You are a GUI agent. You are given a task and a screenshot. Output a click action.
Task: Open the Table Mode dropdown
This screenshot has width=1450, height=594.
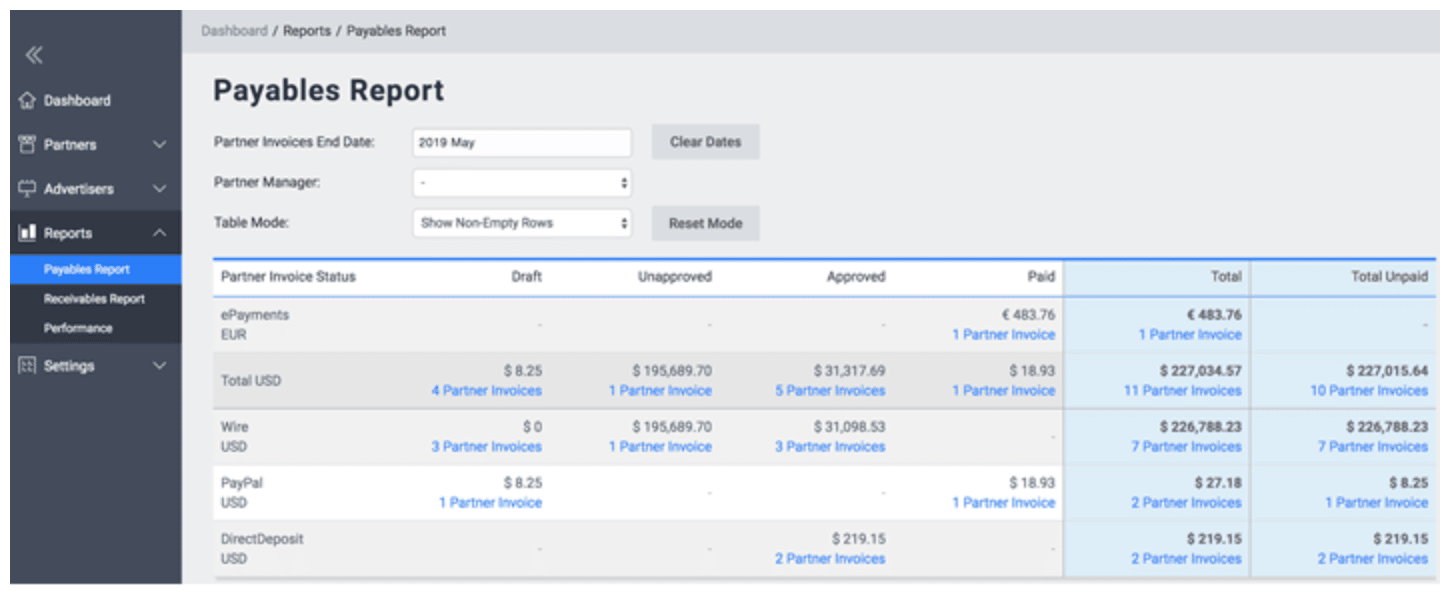tap(521, 222)
